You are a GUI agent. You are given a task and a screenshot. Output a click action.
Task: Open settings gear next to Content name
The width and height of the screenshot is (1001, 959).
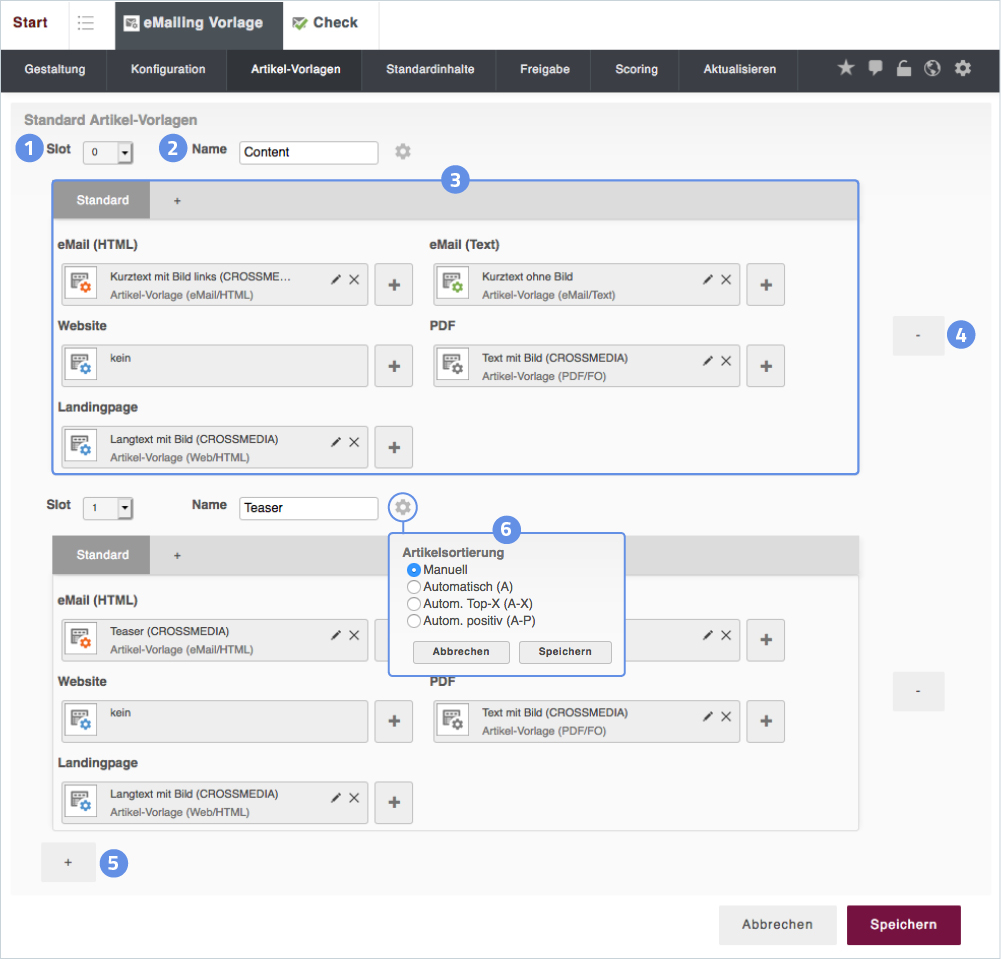point(402,152)
